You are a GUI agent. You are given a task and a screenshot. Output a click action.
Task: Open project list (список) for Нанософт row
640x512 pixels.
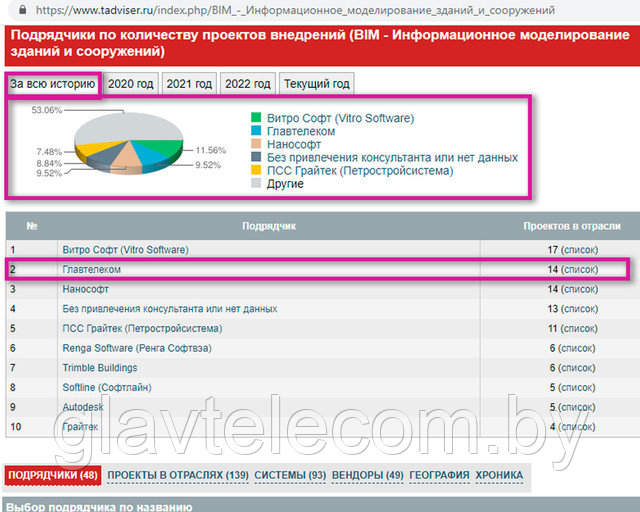[x=579, y=289]
